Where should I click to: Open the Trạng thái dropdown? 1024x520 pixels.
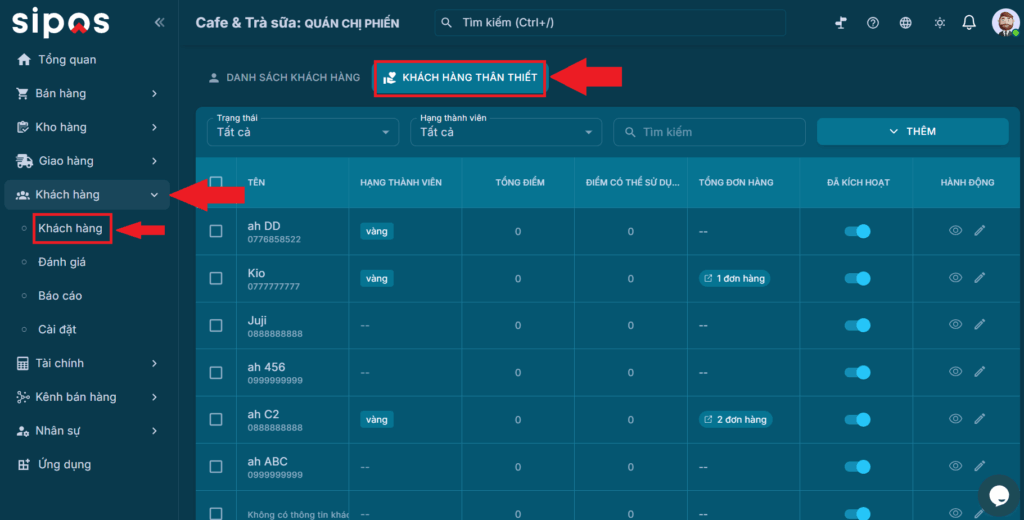tap(303, 132)
